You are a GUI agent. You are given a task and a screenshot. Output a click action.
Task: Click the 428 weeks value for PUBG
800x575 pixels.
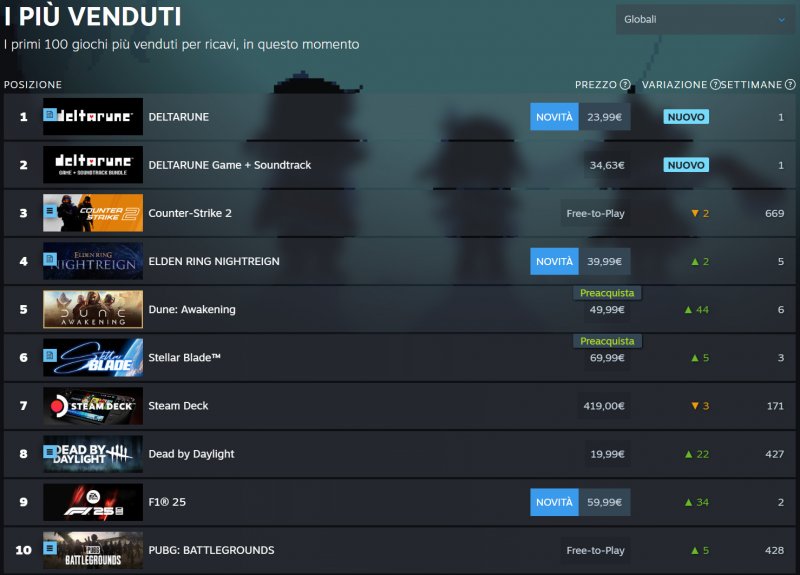(x=774, y=551)
